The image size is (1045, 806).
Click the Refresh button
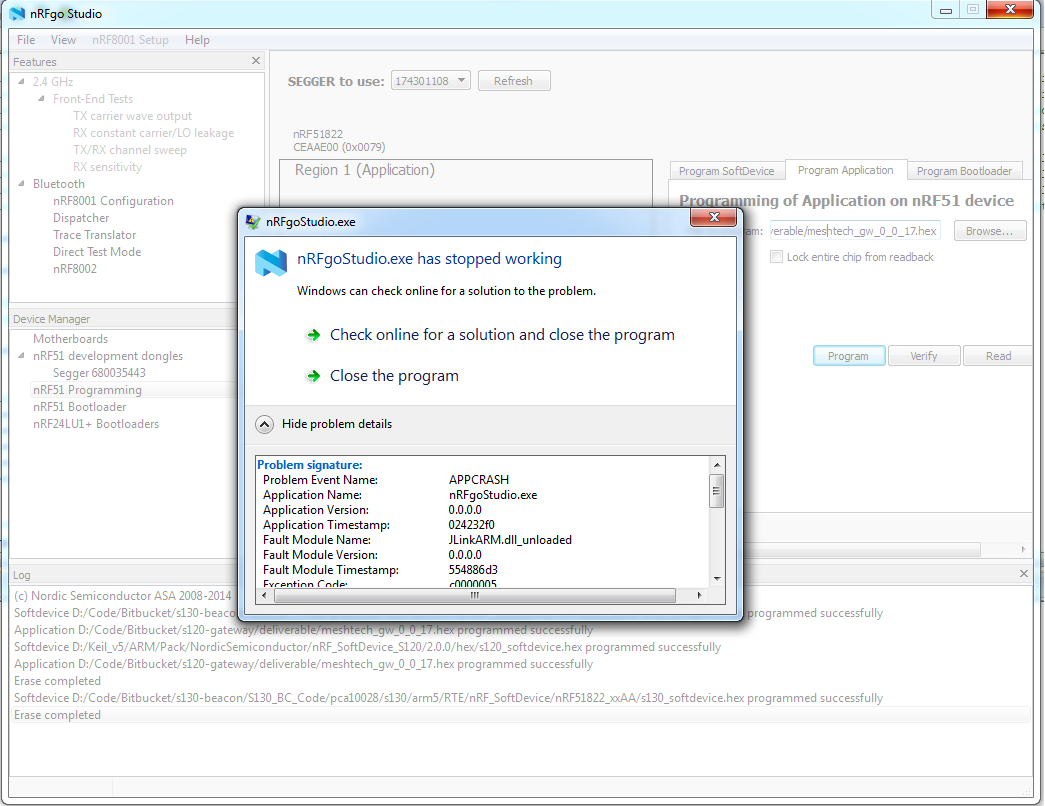coord(514,81)
